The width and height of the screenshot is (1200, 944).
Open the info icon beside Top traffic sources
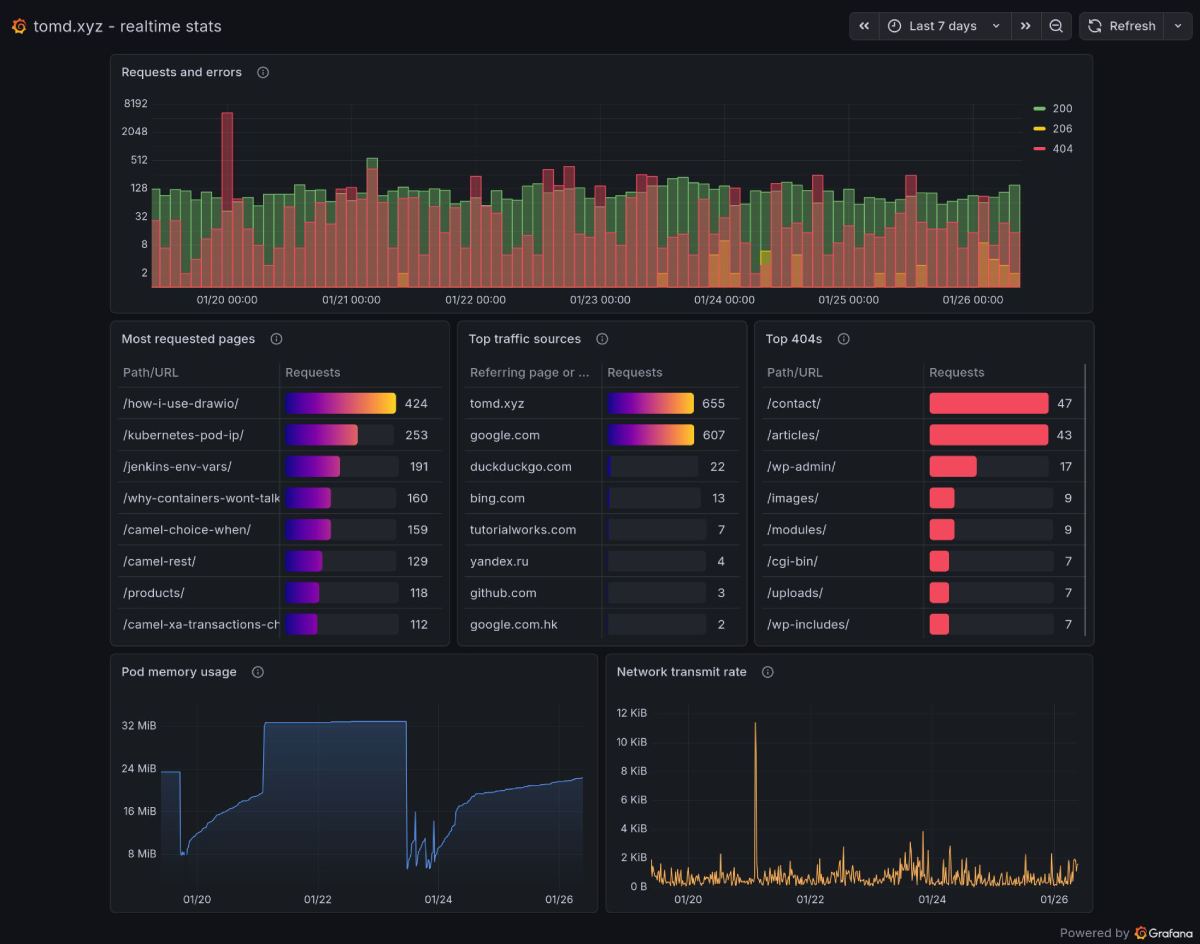click(x=602, y=339)
